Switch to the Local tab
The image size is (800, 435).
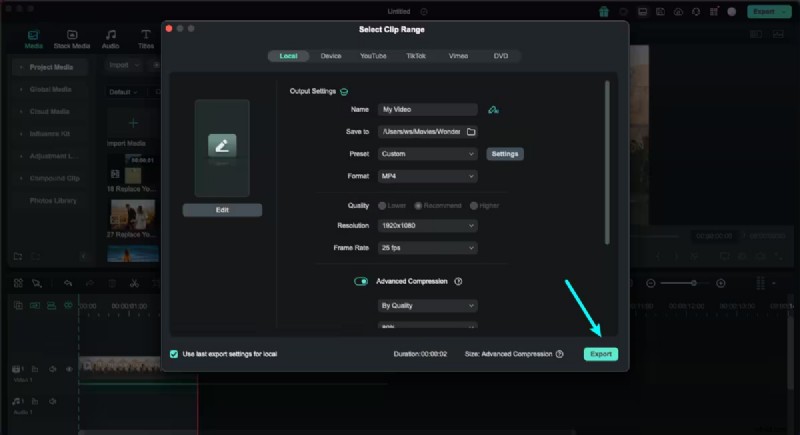288,56
